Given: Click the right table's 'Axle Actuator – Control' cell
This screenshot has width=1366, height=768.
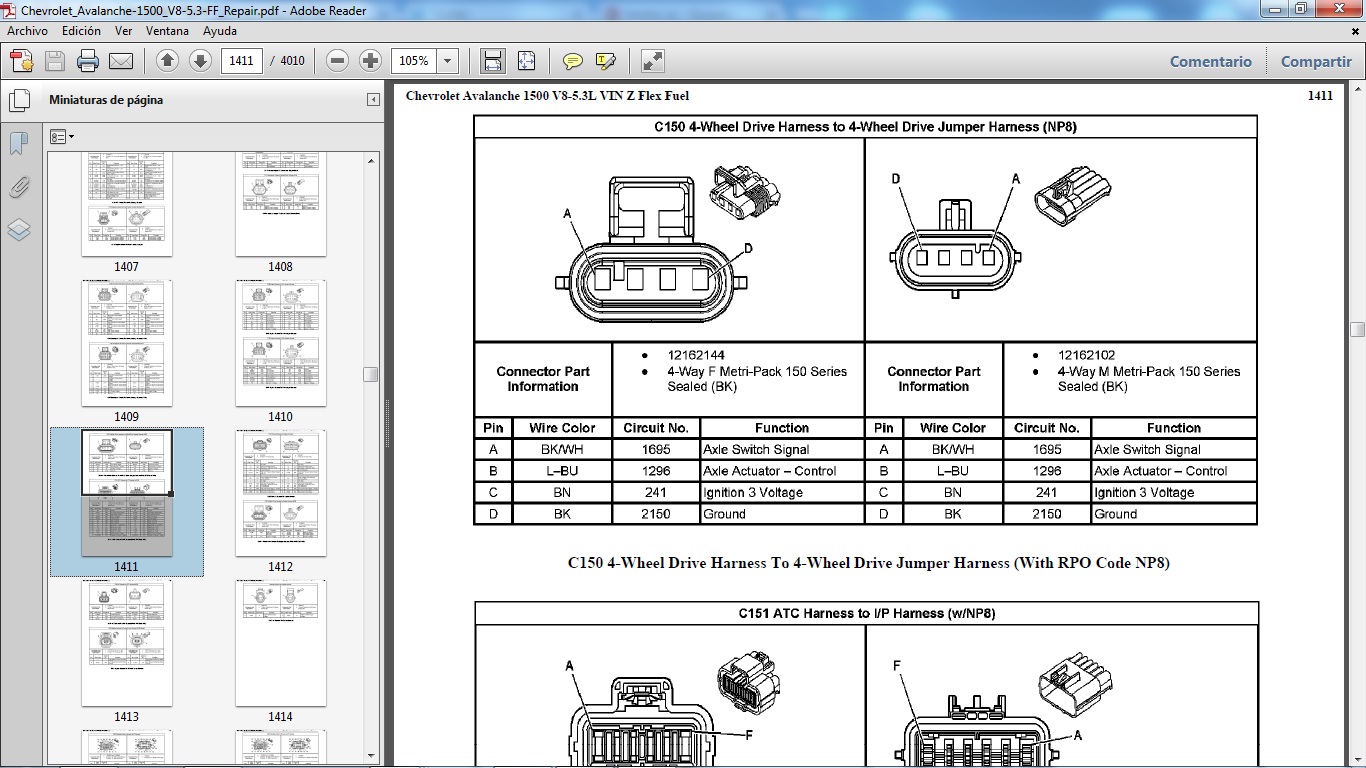Looking at the screenshot, I should click(x=1173, y=471).
